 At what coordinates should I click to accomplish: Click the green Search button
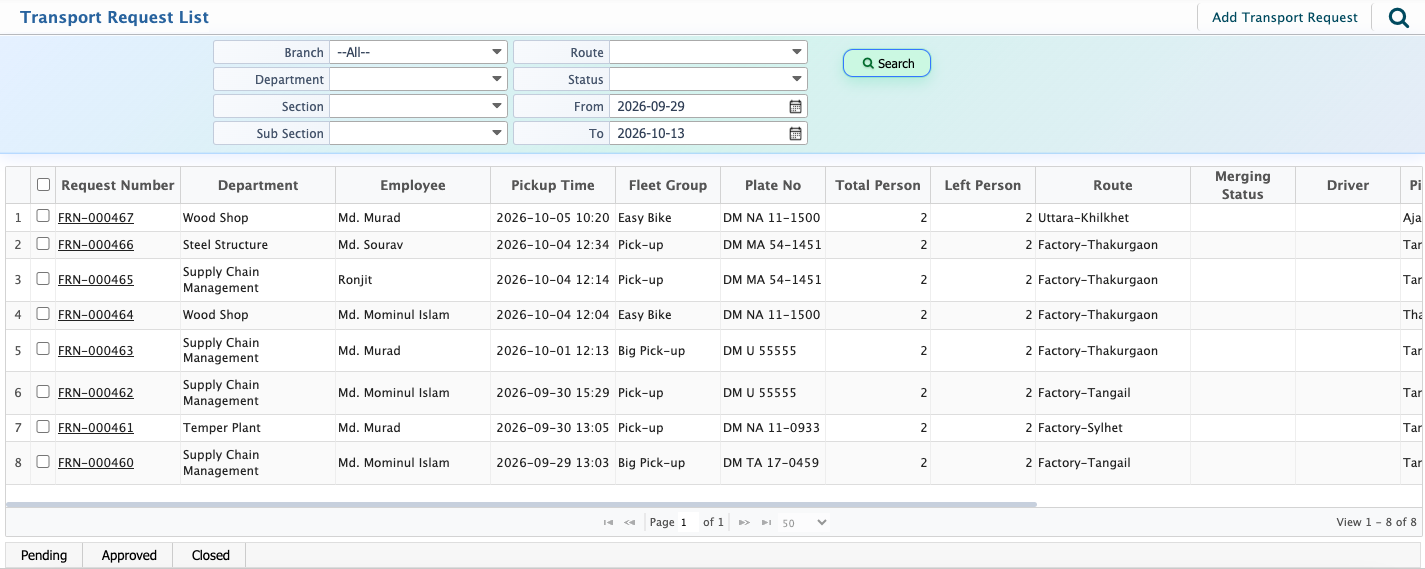(887, 63)
